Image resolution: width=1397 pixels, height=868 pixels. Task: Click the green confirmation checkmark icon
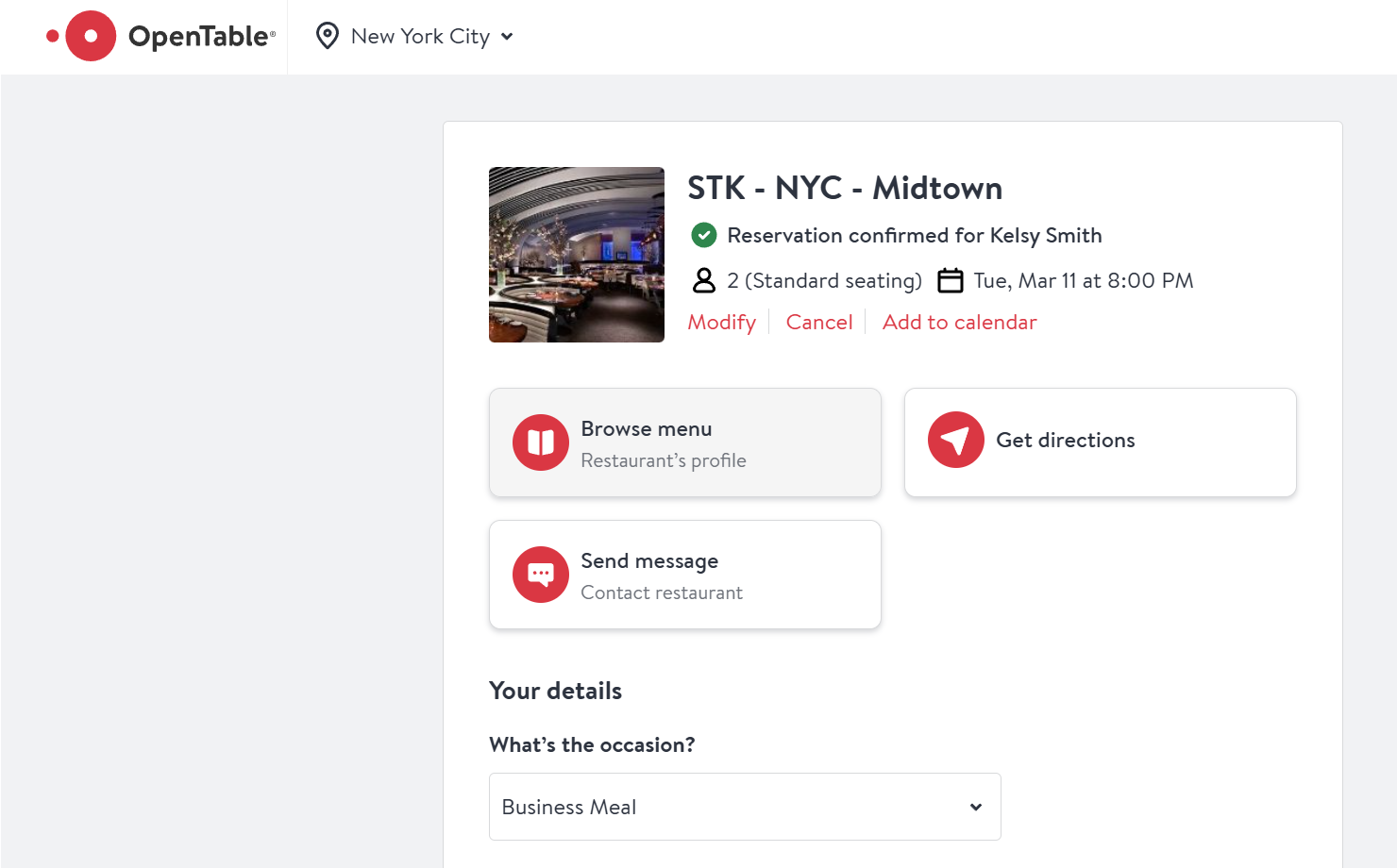tap(704, 235)
